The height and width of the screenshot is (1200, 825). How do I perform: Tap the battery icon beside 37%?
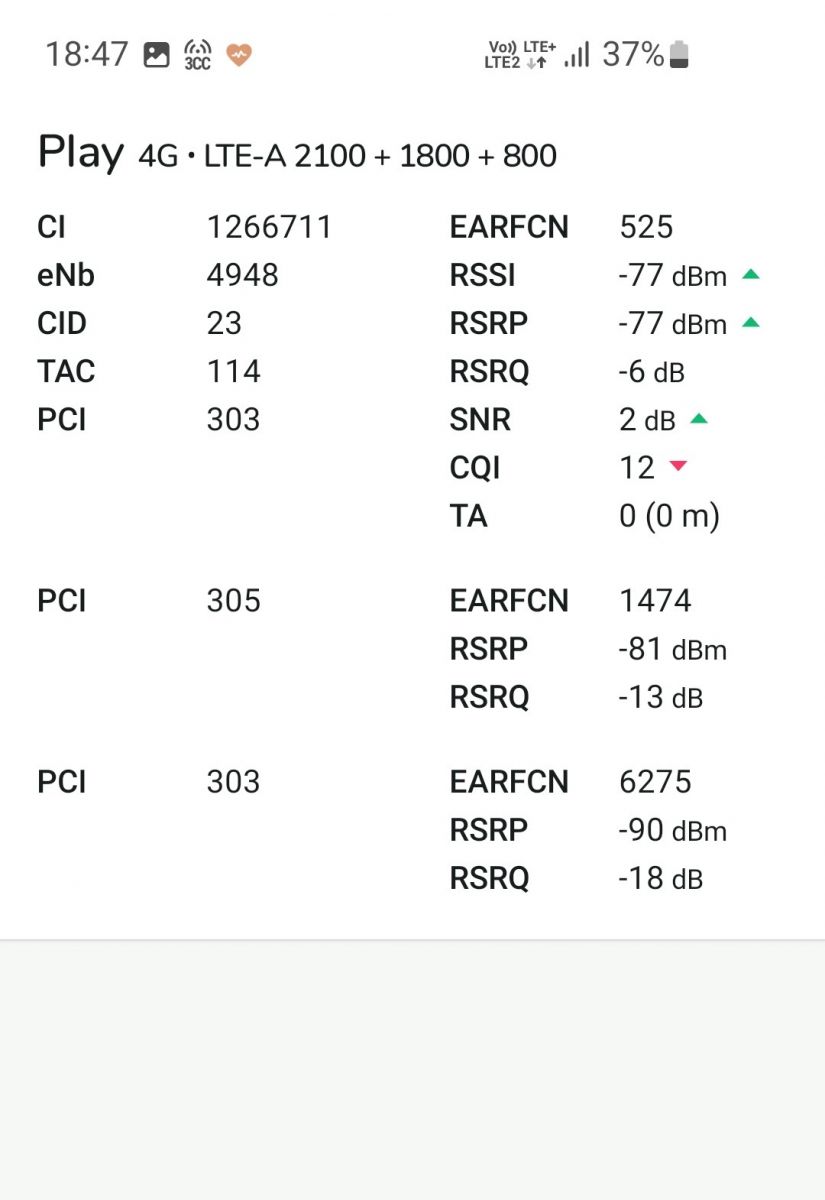(x=679, y=54)
